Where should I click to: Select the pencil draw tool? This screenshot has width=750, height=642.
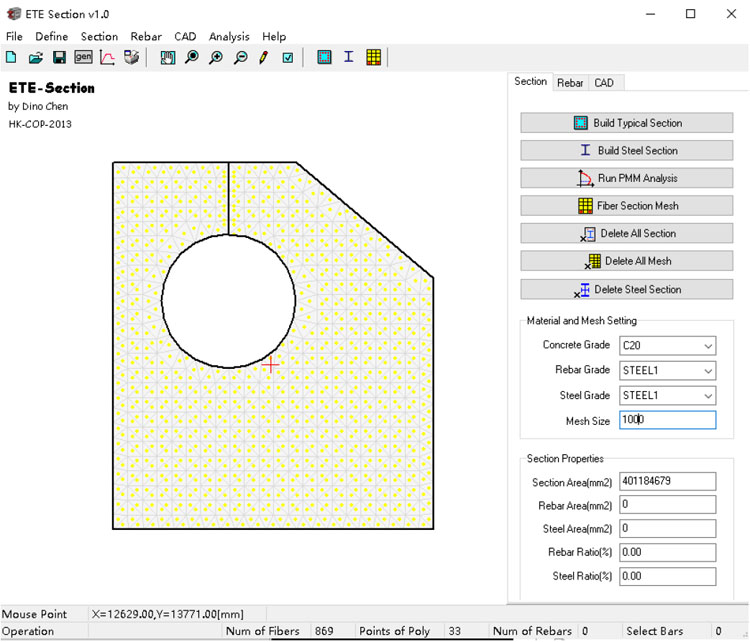[264, 57]
